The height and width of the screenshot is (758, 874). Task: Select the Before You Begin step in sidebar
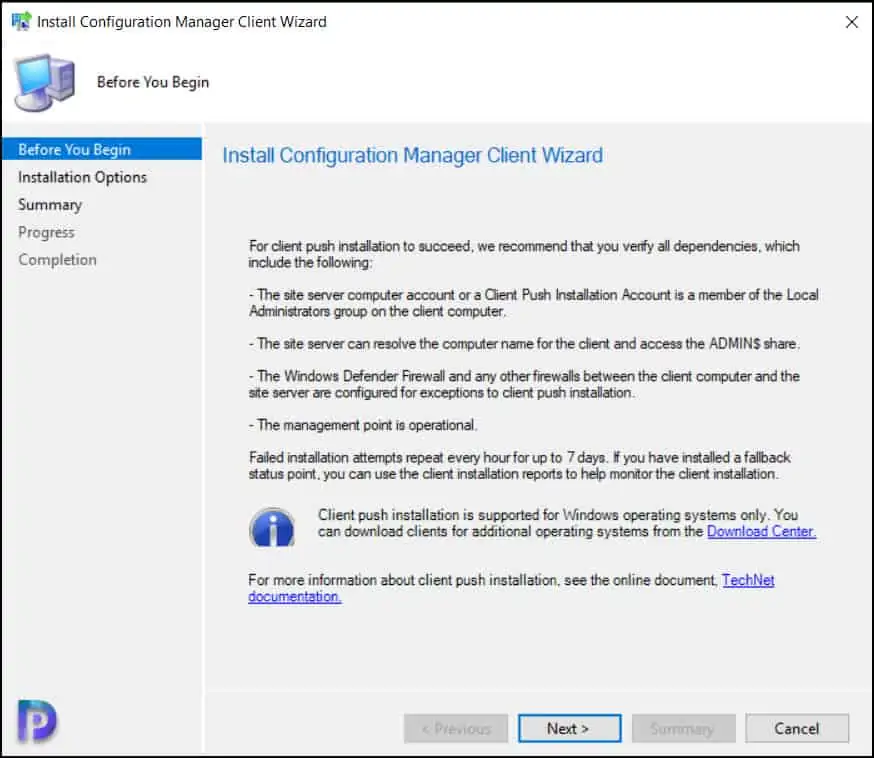click(74, 150)
